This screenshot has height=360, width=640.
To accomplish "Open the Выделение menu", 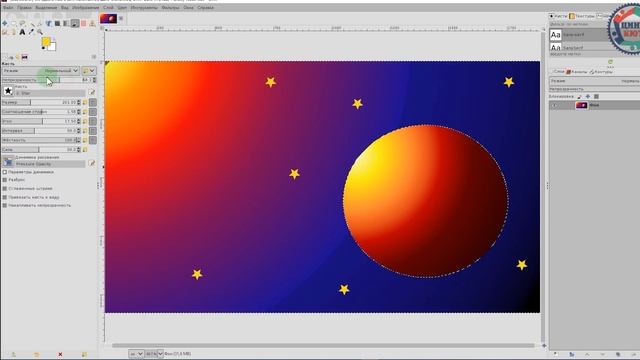I will point(46,7).
